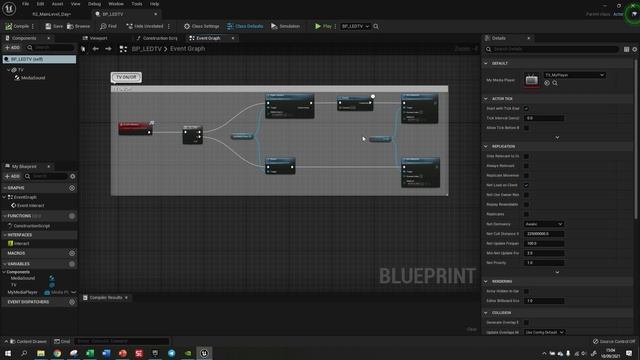Open File Explorer from taskbar
Image resolution: width=640 pixels, height=360 pixels.
41,353
